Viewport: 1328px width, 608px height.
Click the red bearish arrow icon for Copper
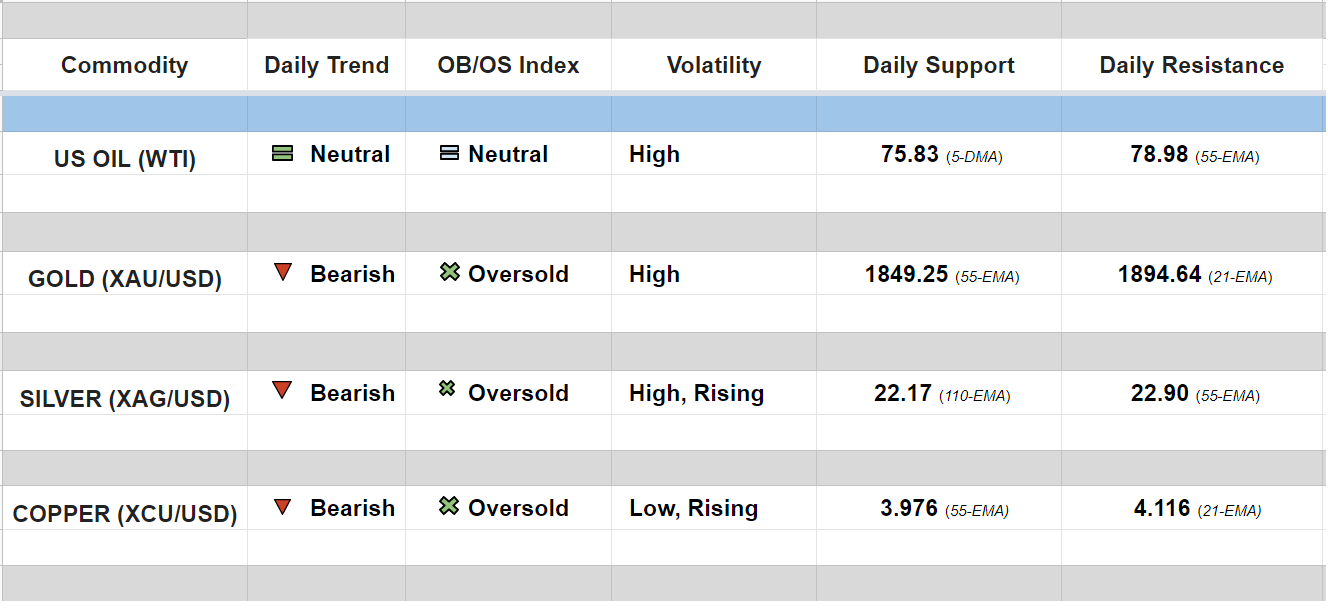(283, 507)
